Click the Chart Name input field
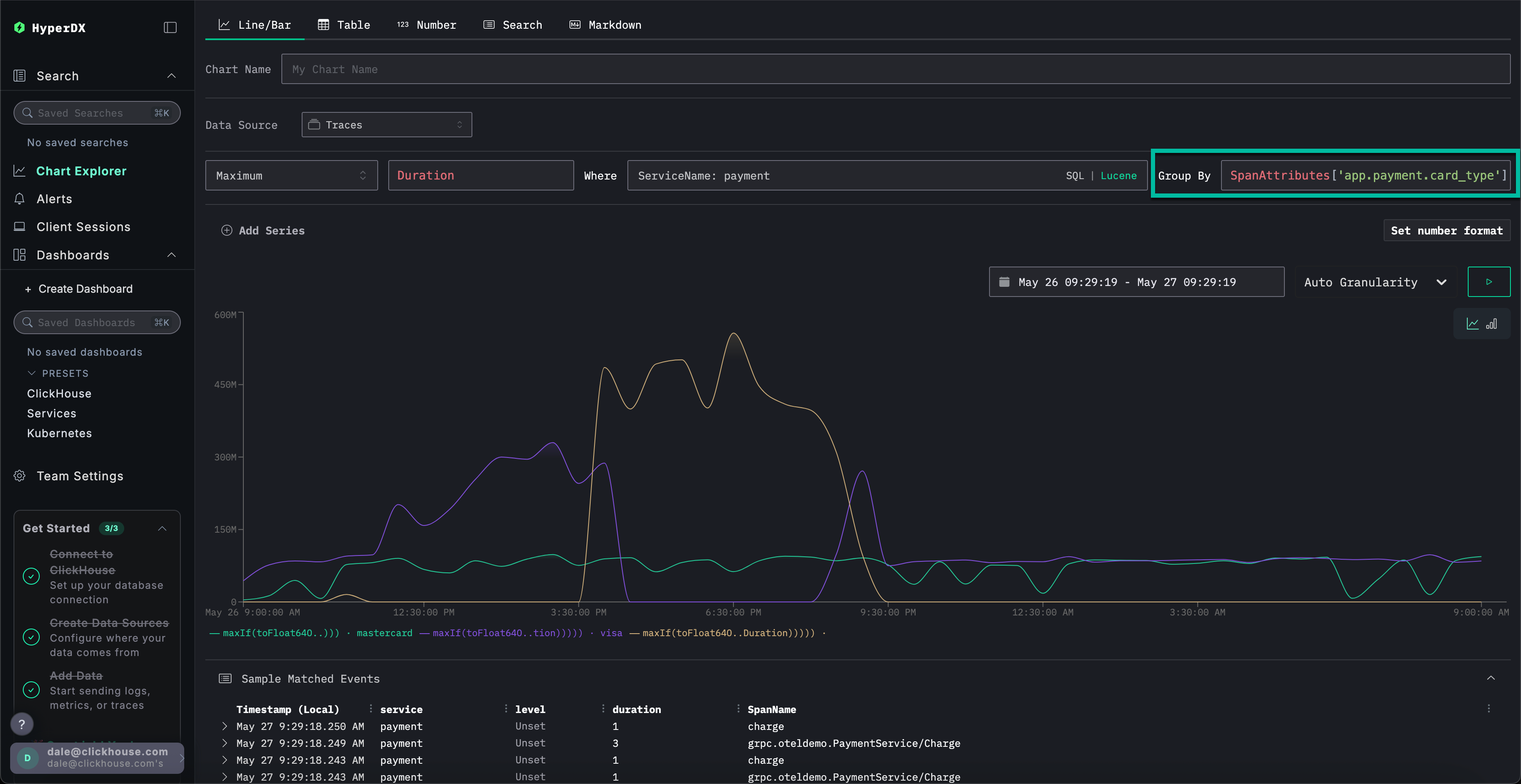The height and width of the screenshot is (784, 1521). click(x=895, y=69)
